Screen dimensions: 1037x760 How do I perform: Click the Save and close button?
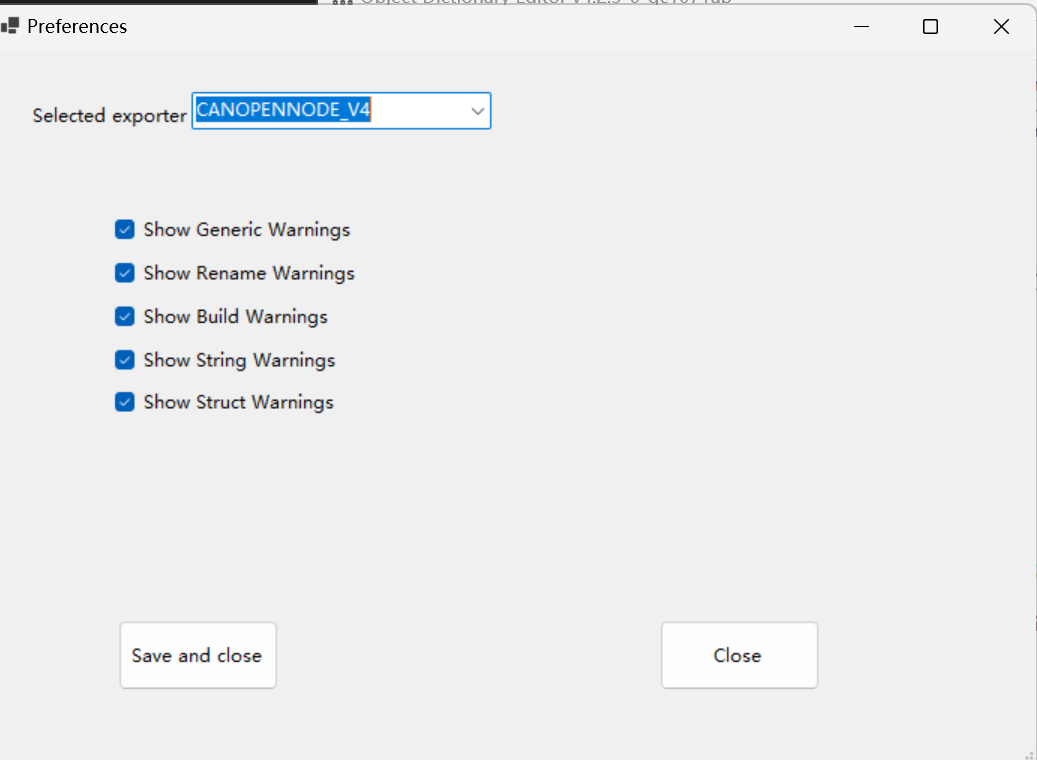[x=198, y=655]
